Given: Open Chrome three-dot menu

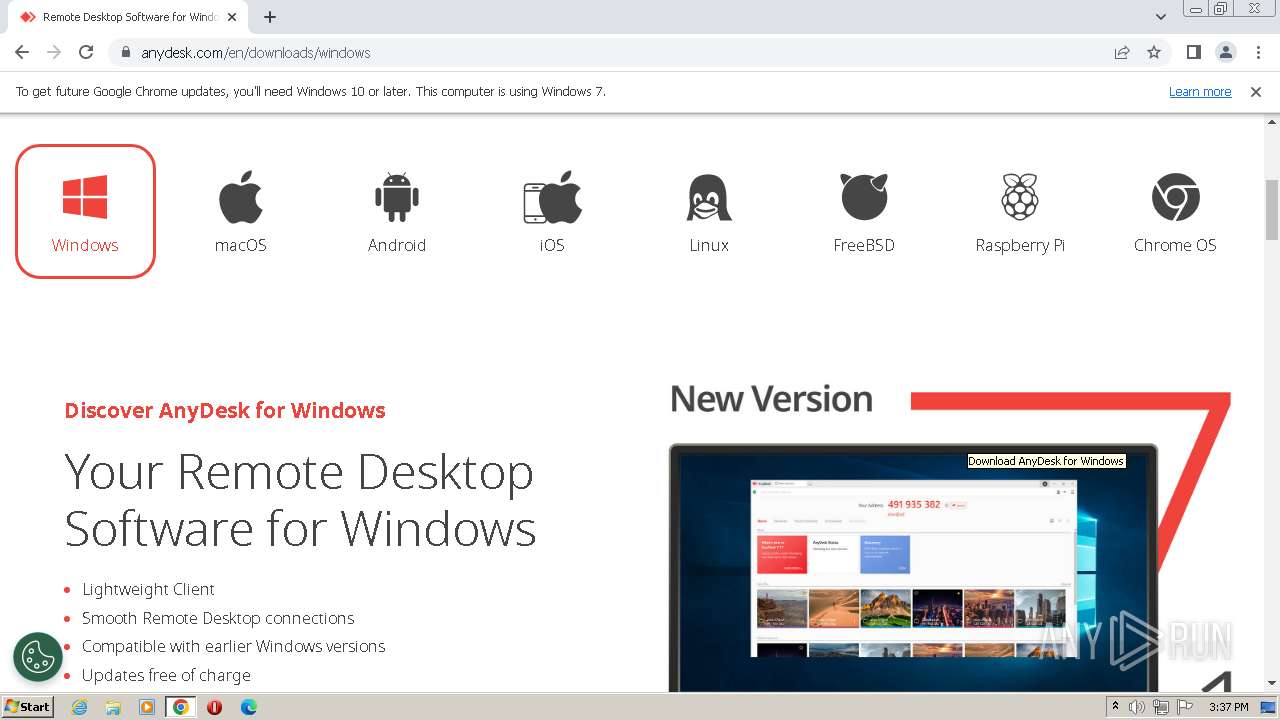Looking at the screenshot, I should [x=1258, y=52].
